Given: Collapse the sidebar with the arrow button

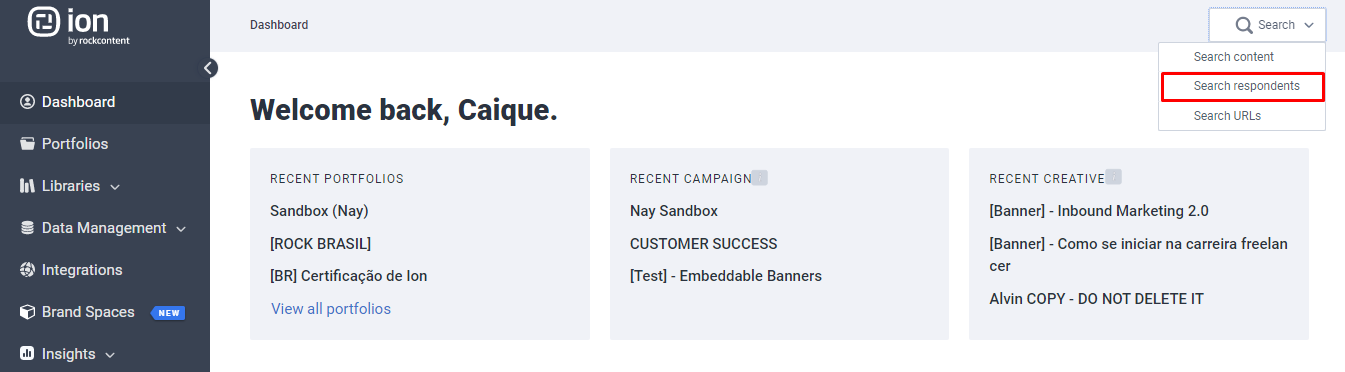Looking at the screenshot, I should click(x=209, y=68).
